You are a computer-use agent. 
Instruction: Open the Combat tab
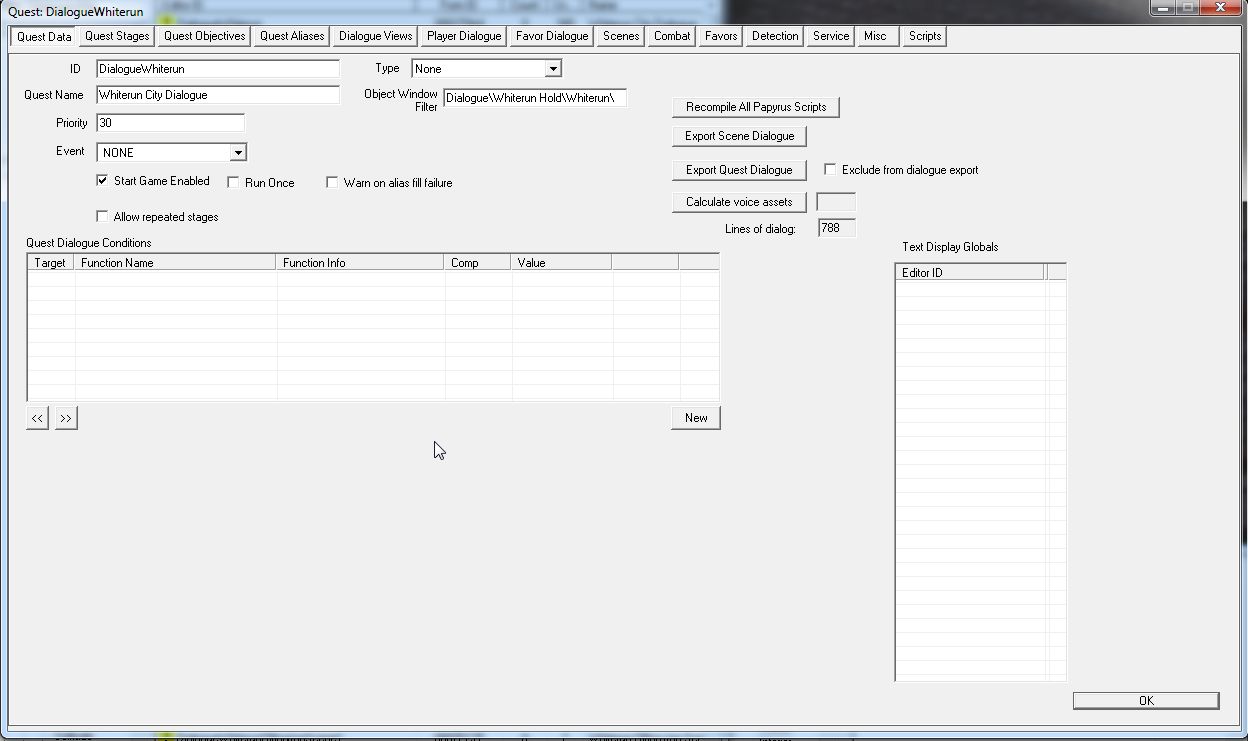(672, 36)
